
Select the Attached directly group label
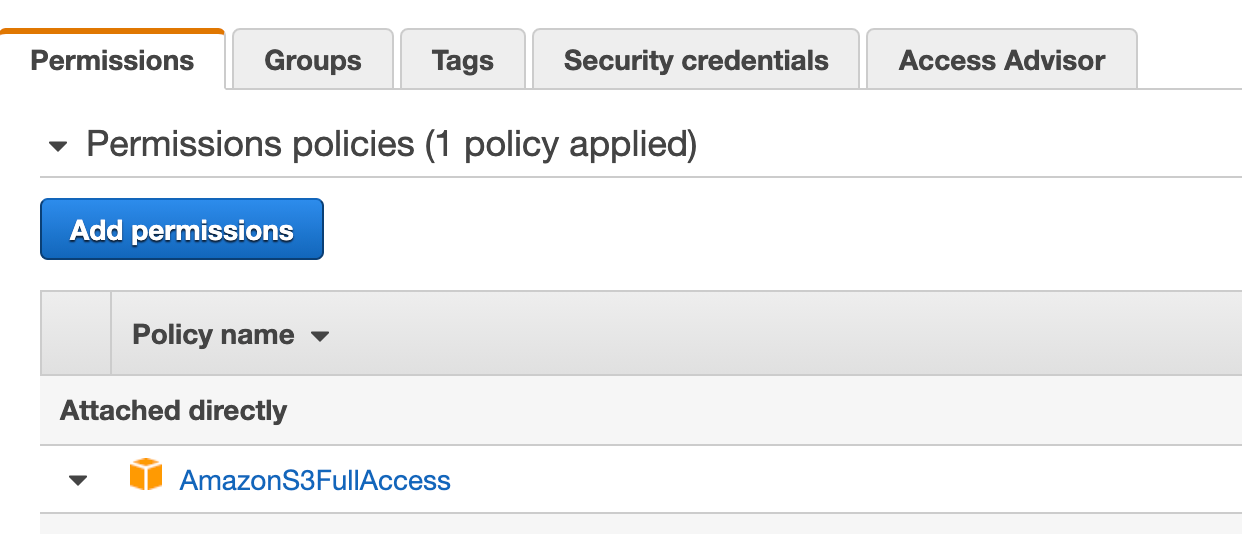(x=173, y=411)
